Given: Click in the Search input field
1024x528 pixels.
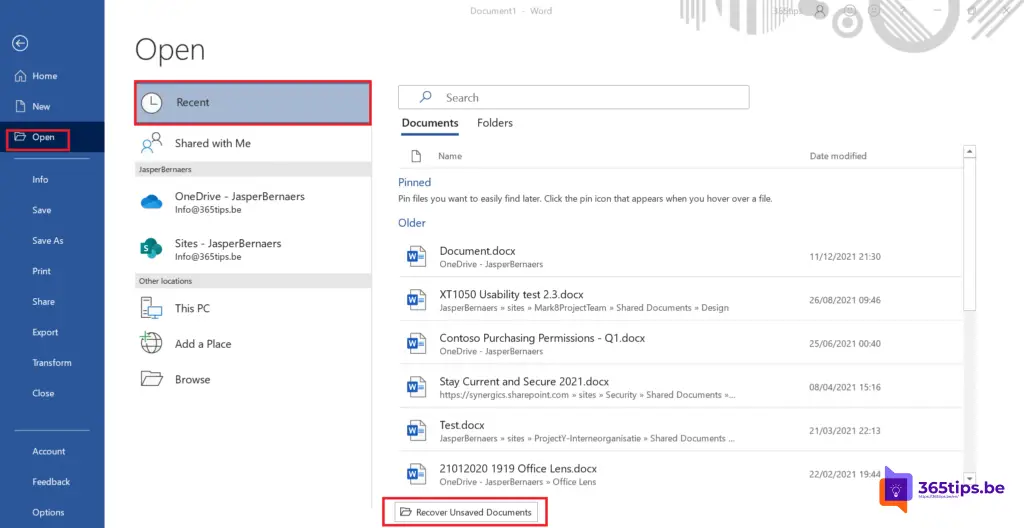Looking at the screenshot, I should point(573,97).
